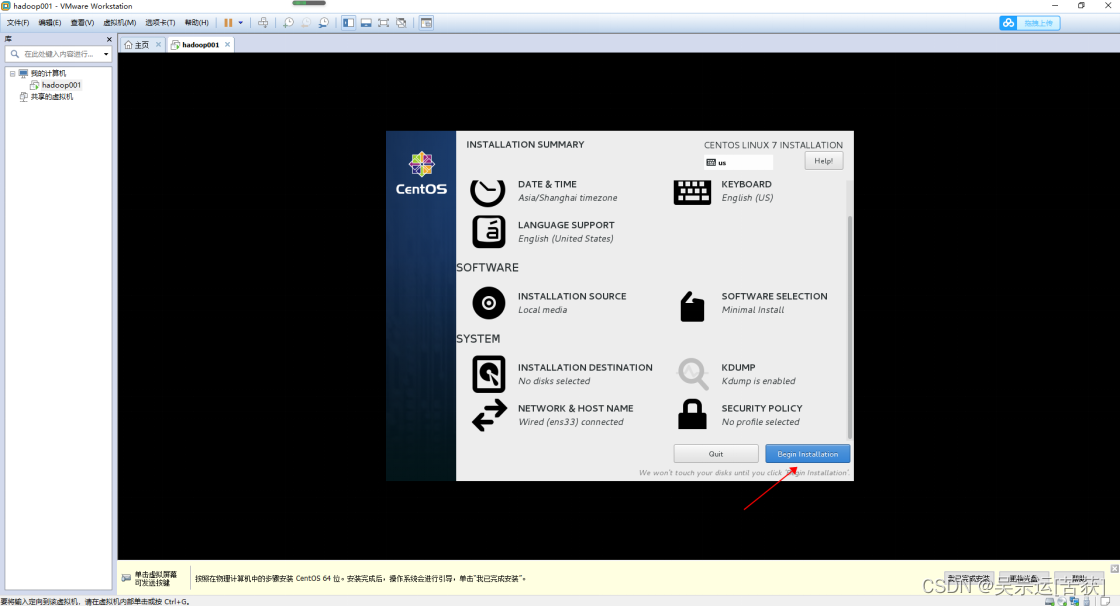Click the 'Kdump is enabled' text
The image size is (1120, 606).
[x=759, y=381]
